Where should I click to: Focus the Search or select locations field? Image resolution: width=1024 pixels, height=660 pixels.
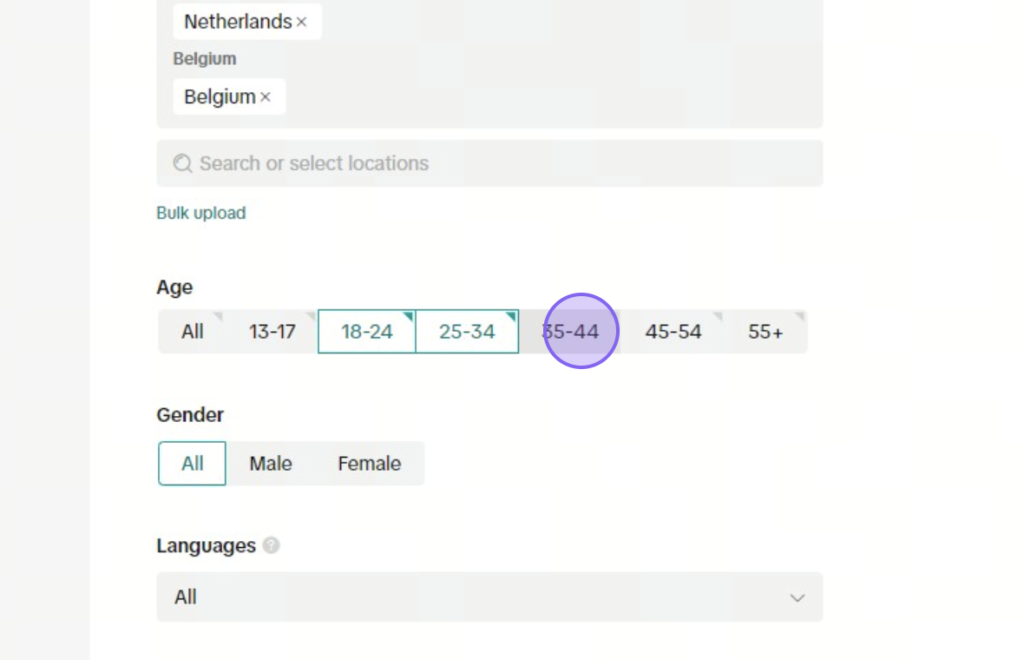pos(489,163)
